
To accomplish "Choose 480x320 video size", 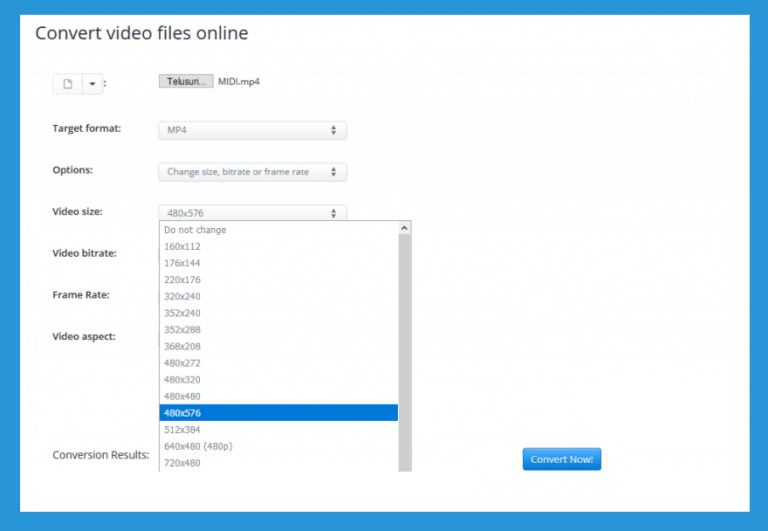I will (279, 380).
